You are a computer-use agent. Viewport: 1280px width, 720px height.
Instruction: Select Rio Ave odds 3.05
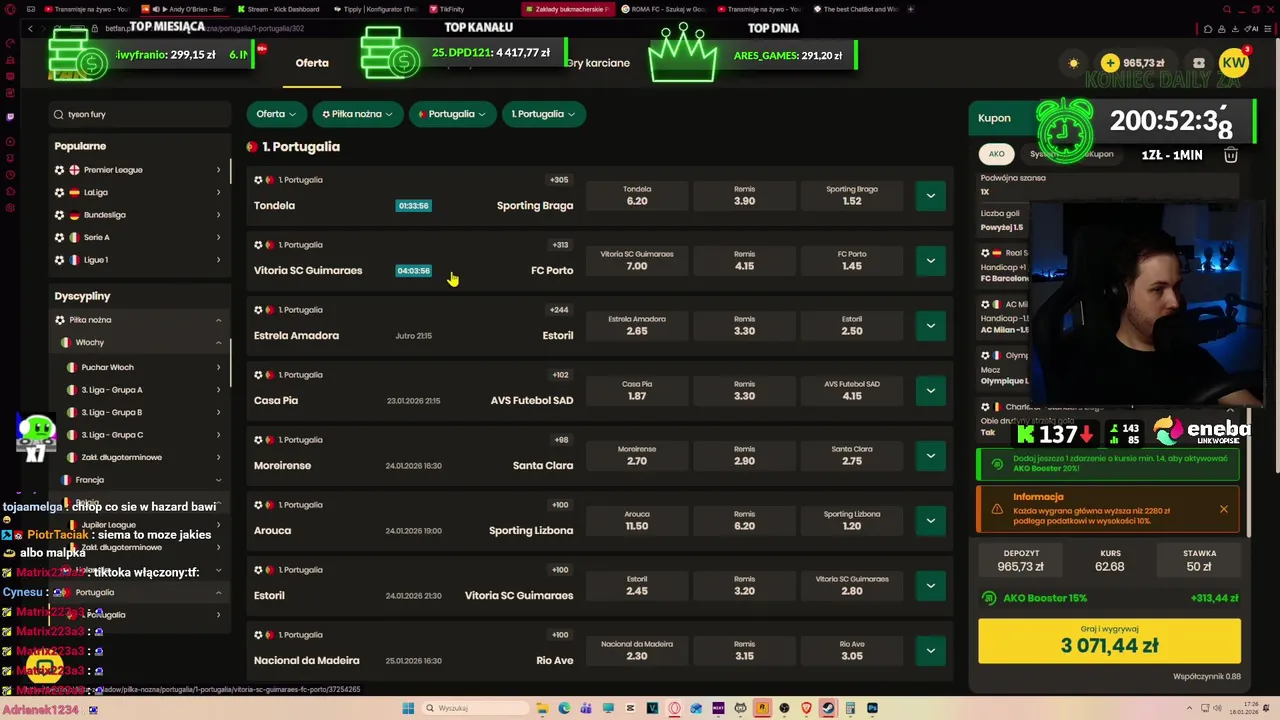[852, 650]
